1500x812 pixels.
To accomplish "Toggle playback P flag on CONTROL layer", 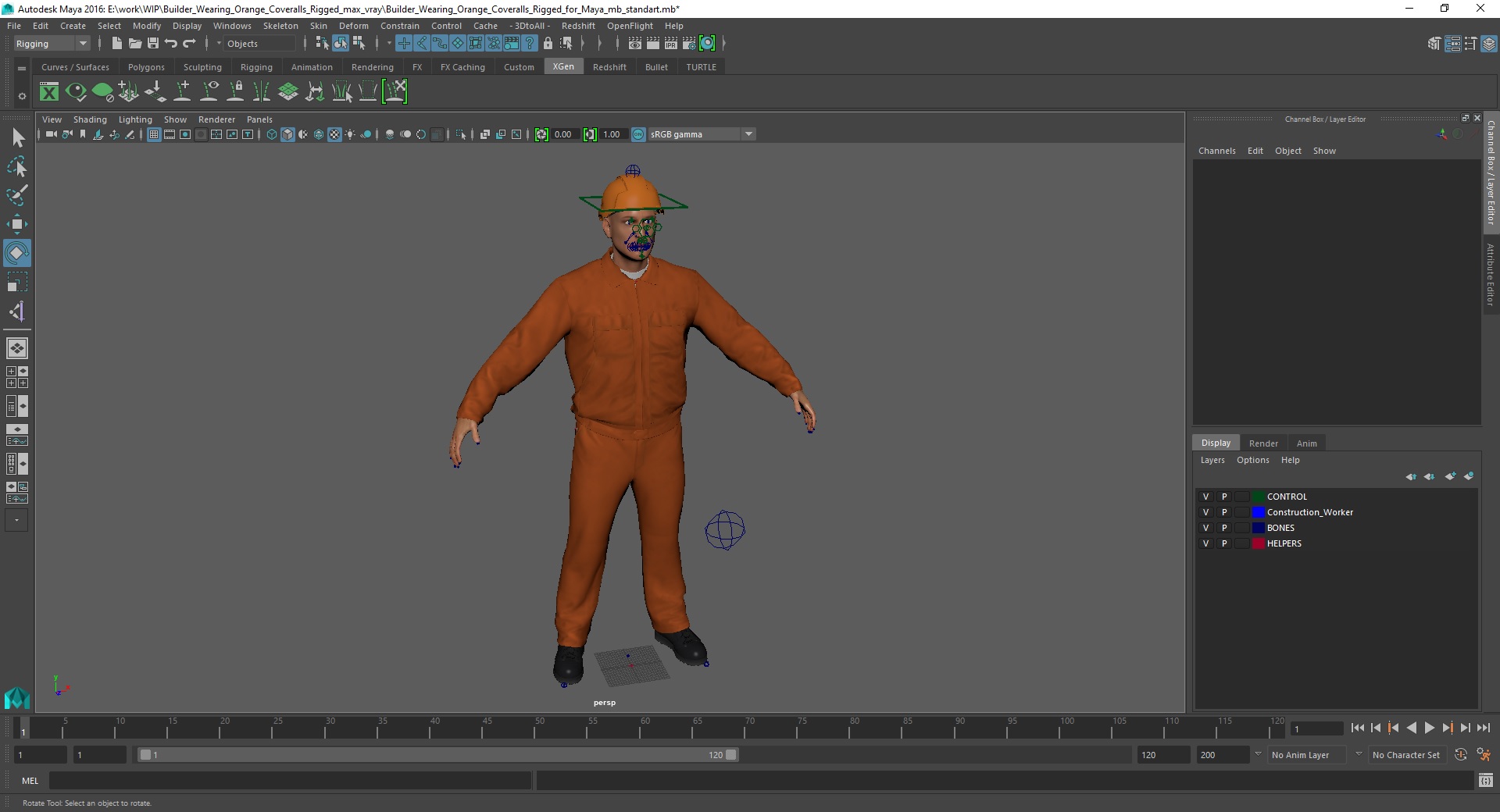I will point(1224,497).
